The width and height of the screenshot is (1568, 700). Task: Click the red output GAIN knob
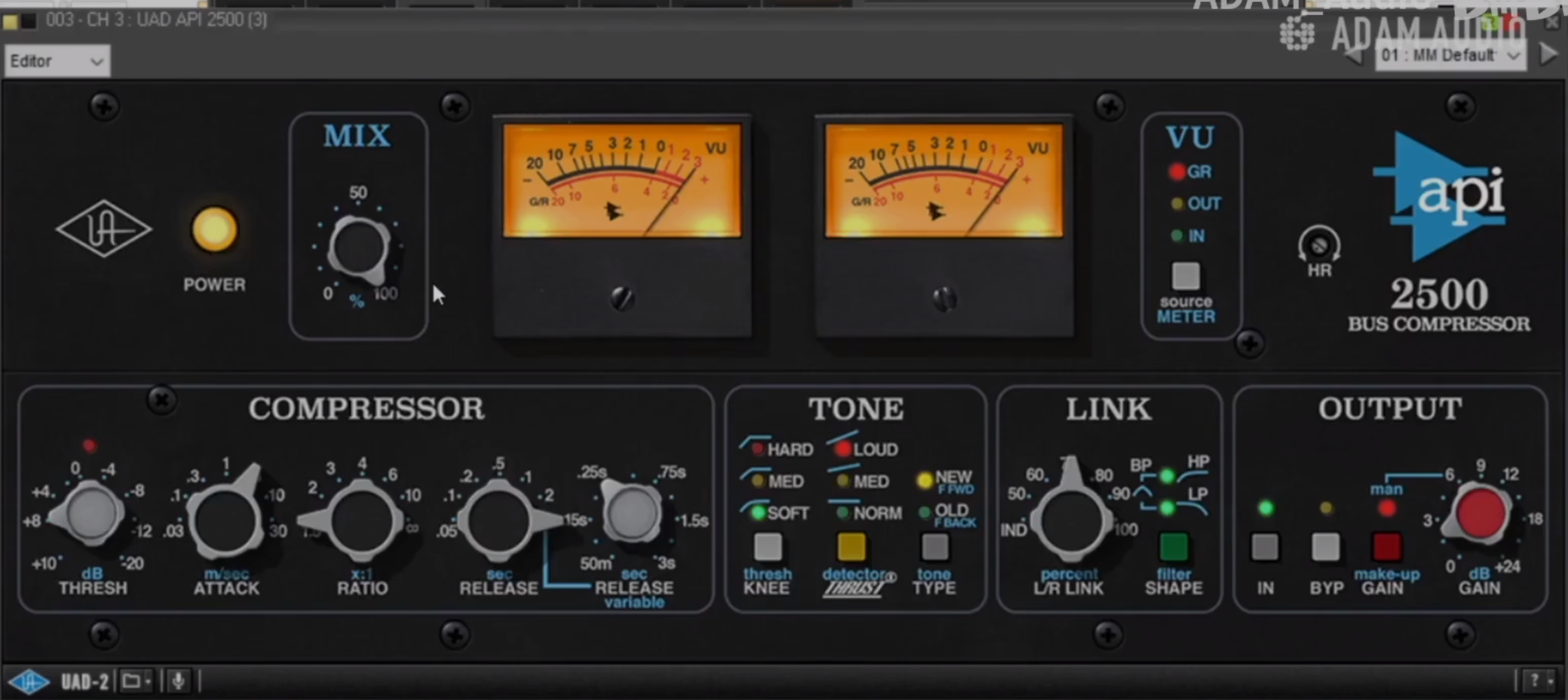point(1480,514)
